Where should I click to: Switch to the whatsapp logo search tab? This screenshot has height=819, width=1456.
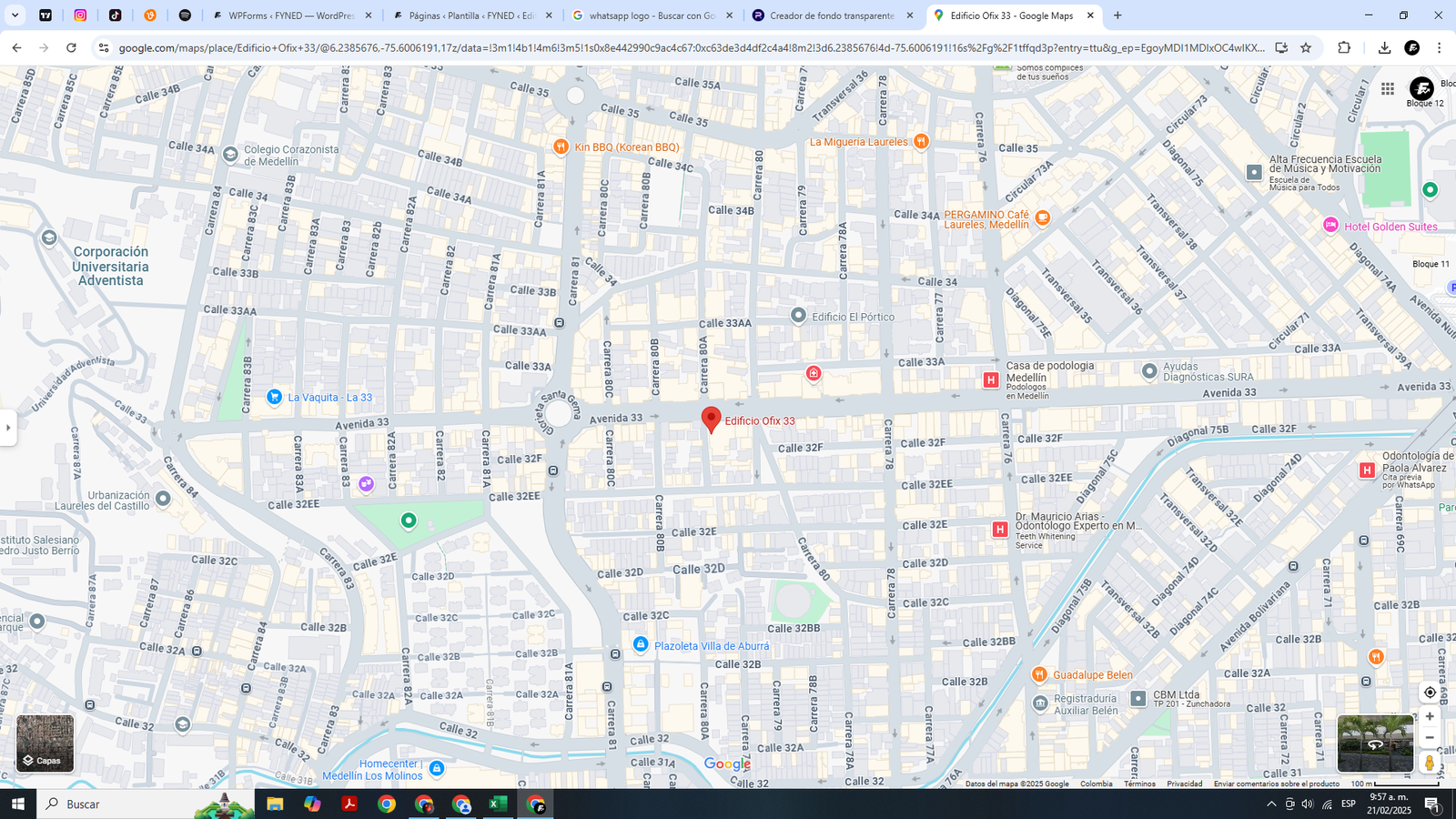pyautogui.click(x=652, y=15)
